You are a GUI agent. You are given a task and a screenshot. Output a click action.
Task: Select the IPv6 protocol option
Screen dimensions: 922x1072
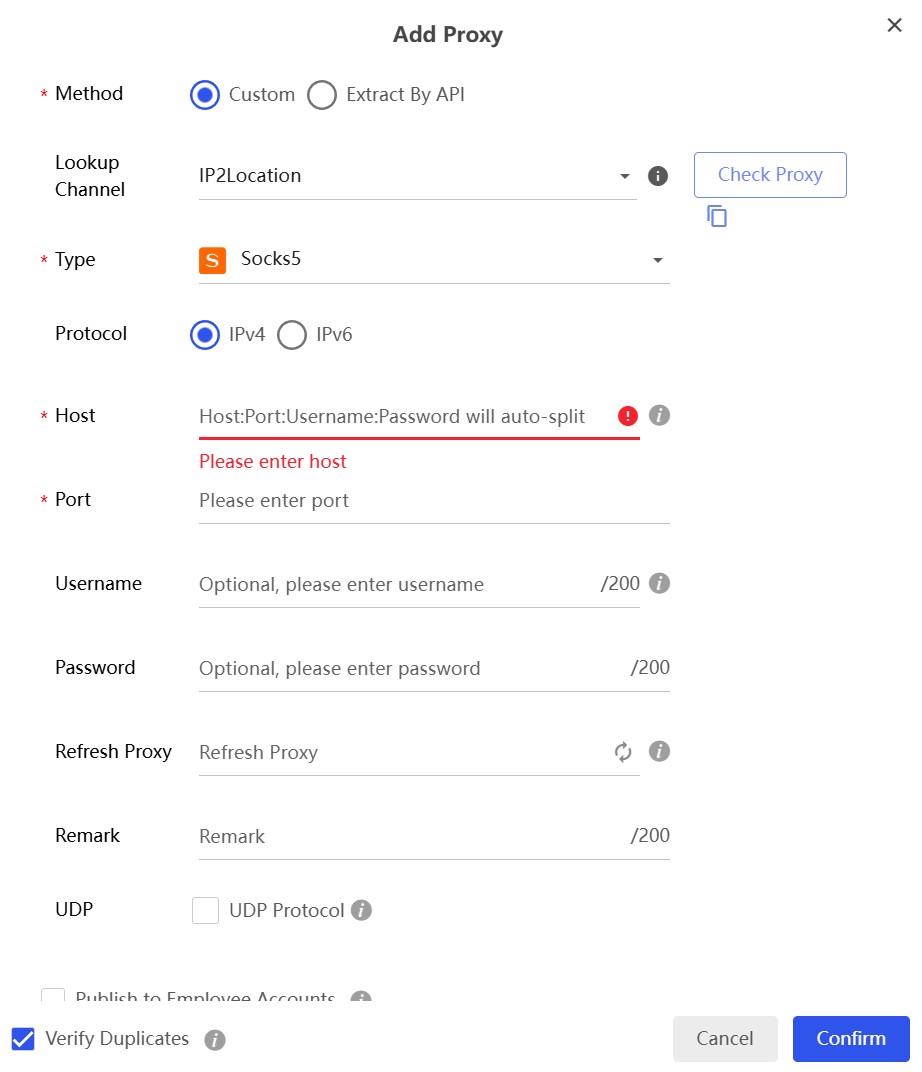(x=292, y=335)
